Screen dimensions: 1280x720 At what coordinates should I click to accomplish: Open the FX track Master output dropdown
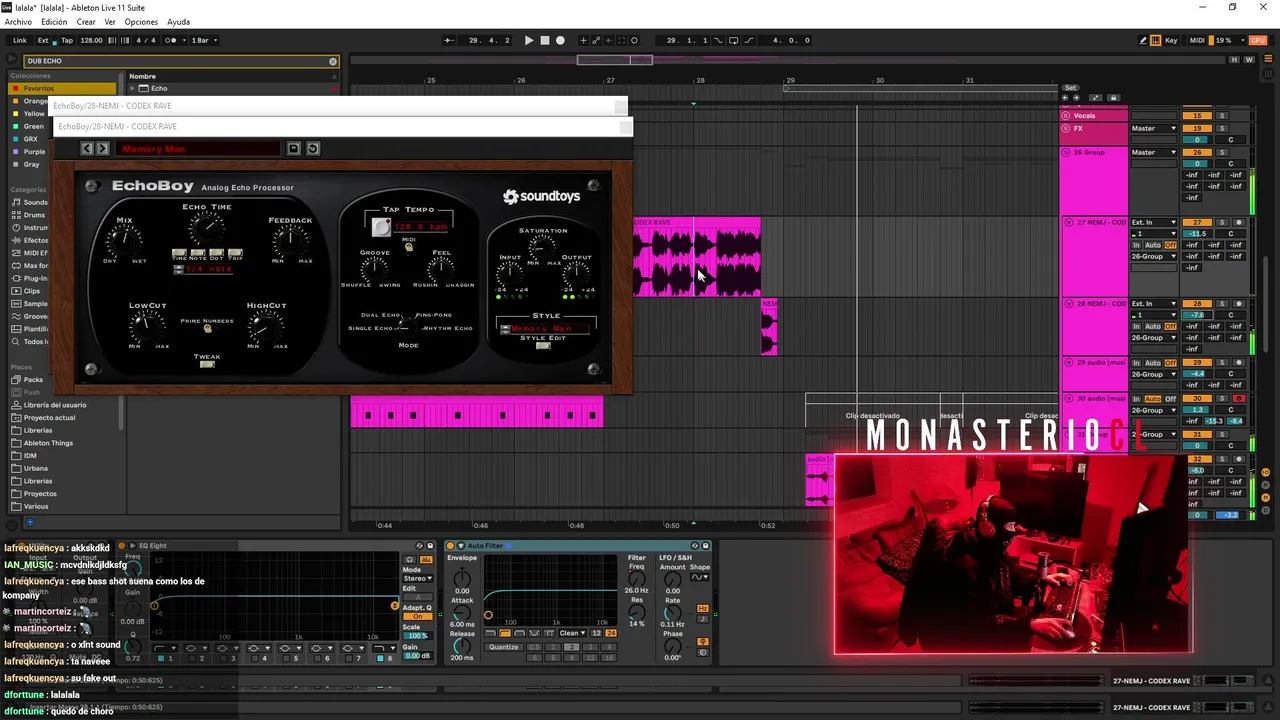pos(1154,128)
